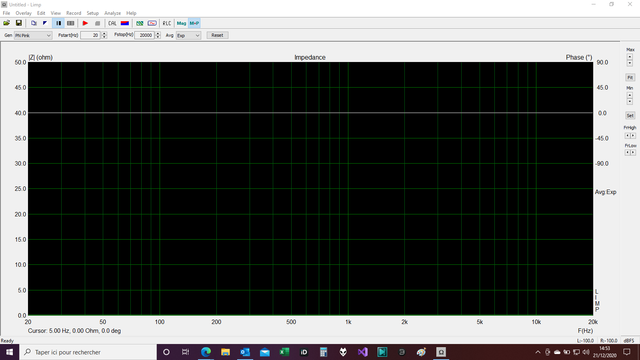Image resolution: width=640 pixels, height=360 pixels.
Task: Click the taskbar search box
Action: pos(88,352)
